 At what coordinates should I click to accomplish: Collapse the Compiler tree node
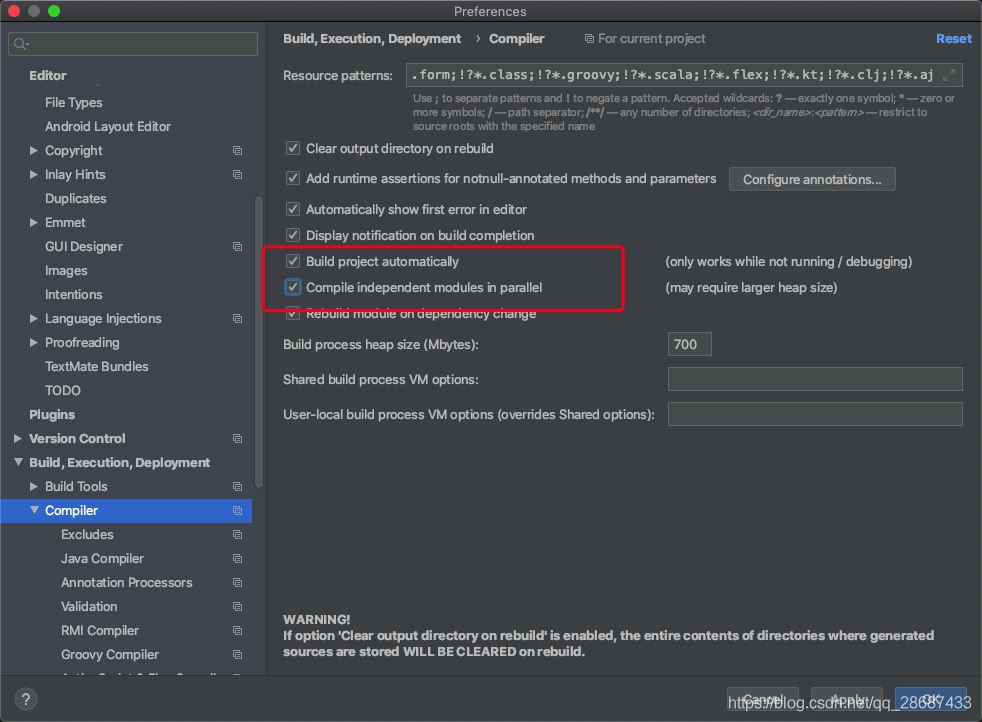35,511
